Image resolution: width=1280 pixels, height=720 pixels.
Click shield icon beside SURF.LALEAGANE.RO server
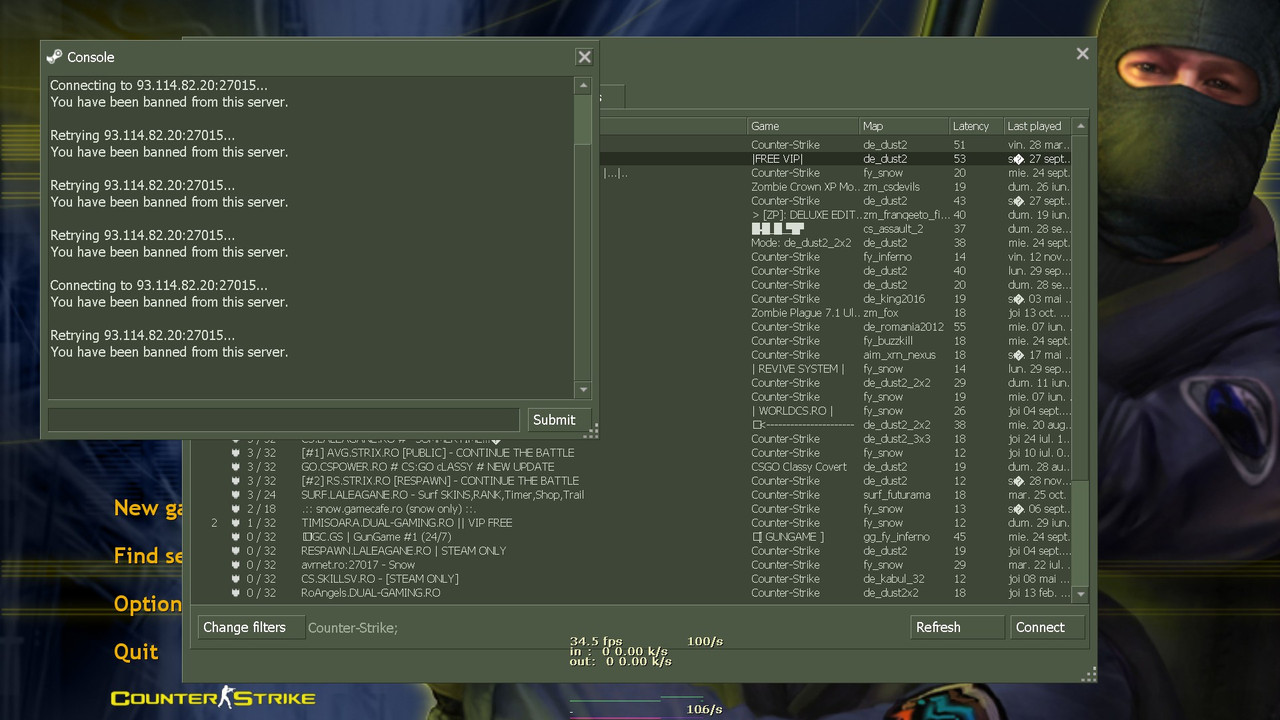tap(236, 495)
